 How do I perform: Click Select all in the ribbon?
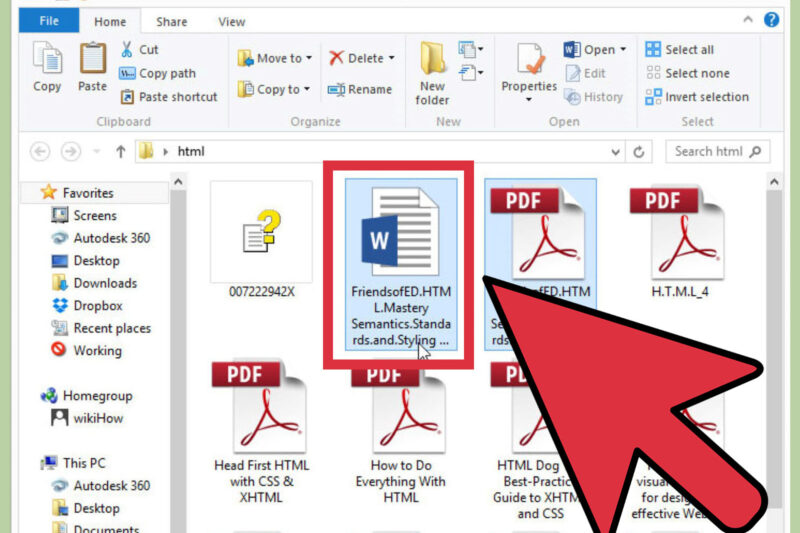coord(680,50)
